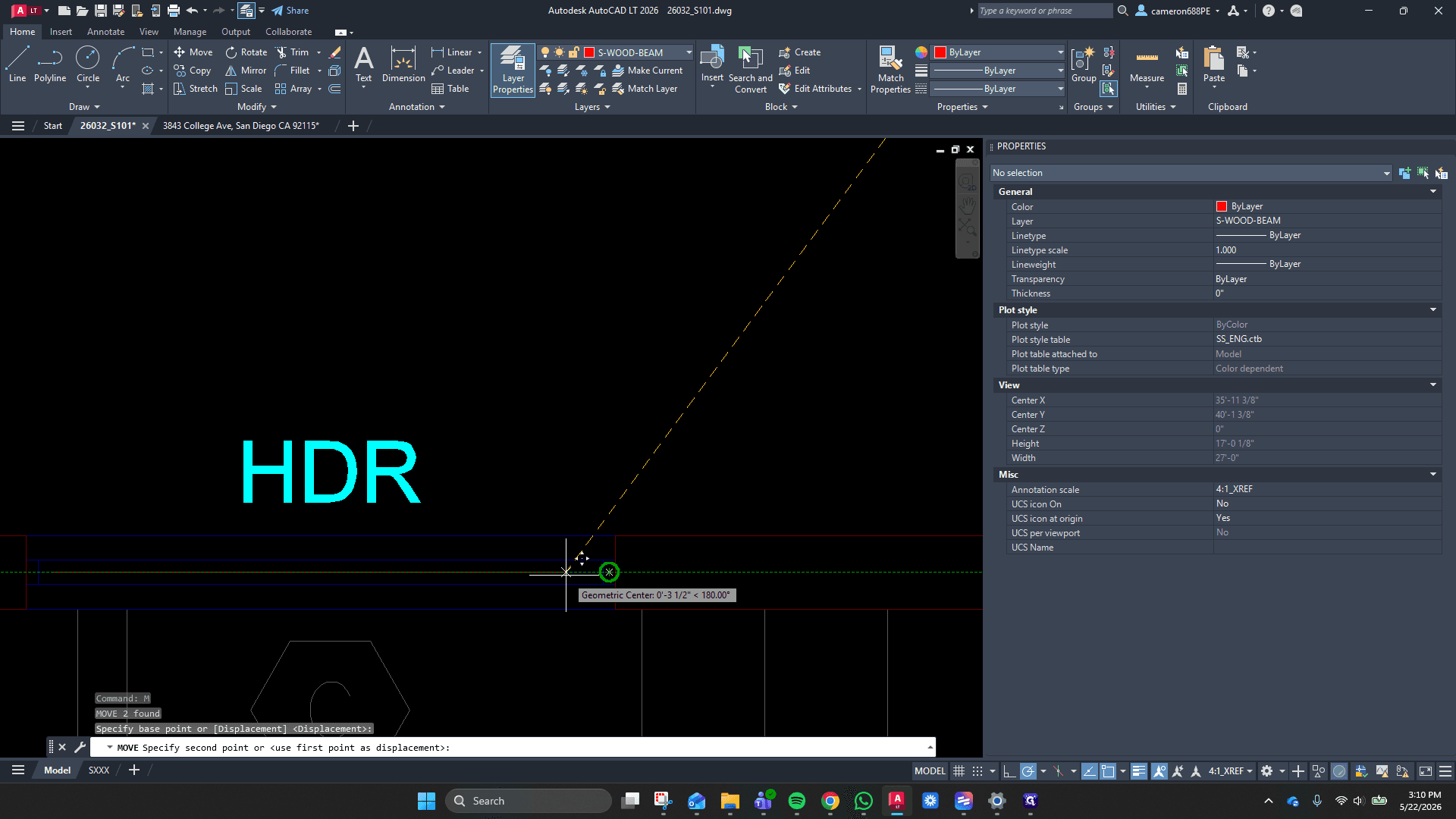Screen dimensions: 1456x819
Task: Select the Arc tool
Action: pyautogui.click(x=123, y=64)
